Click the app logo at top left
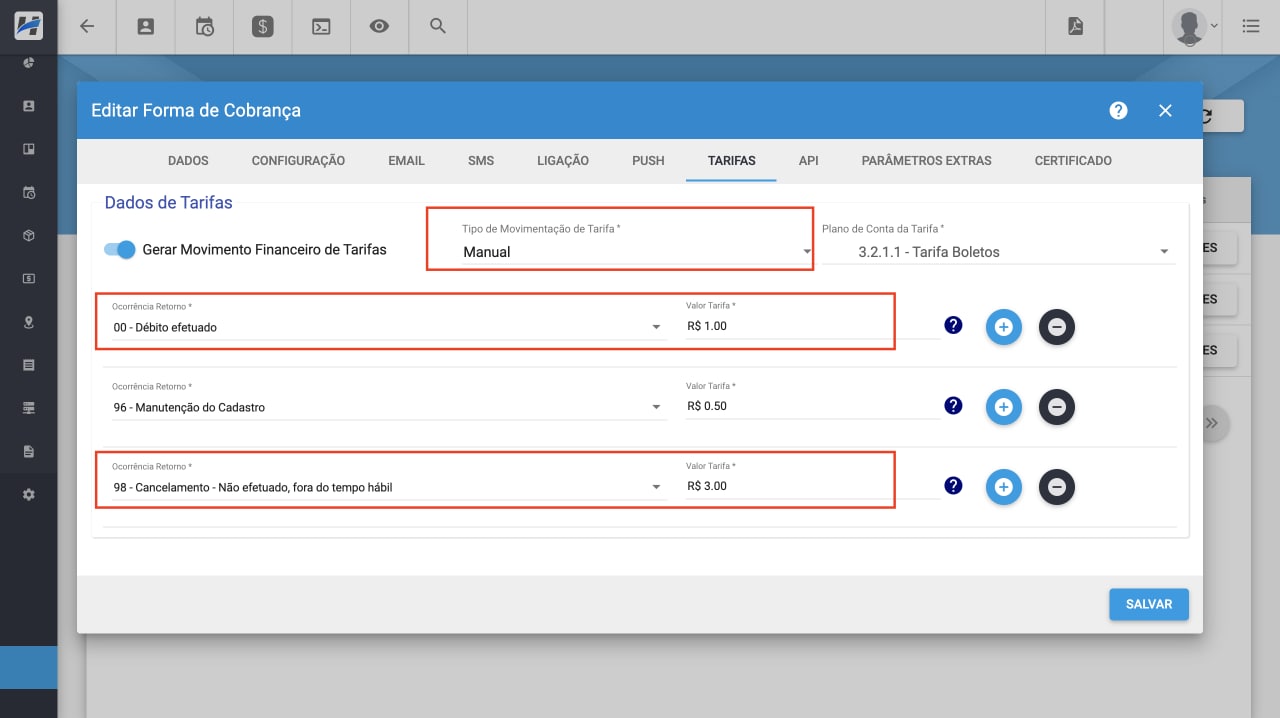This screenshot has height=718, width=1280. pyautogui.click(x=28, y=25)
